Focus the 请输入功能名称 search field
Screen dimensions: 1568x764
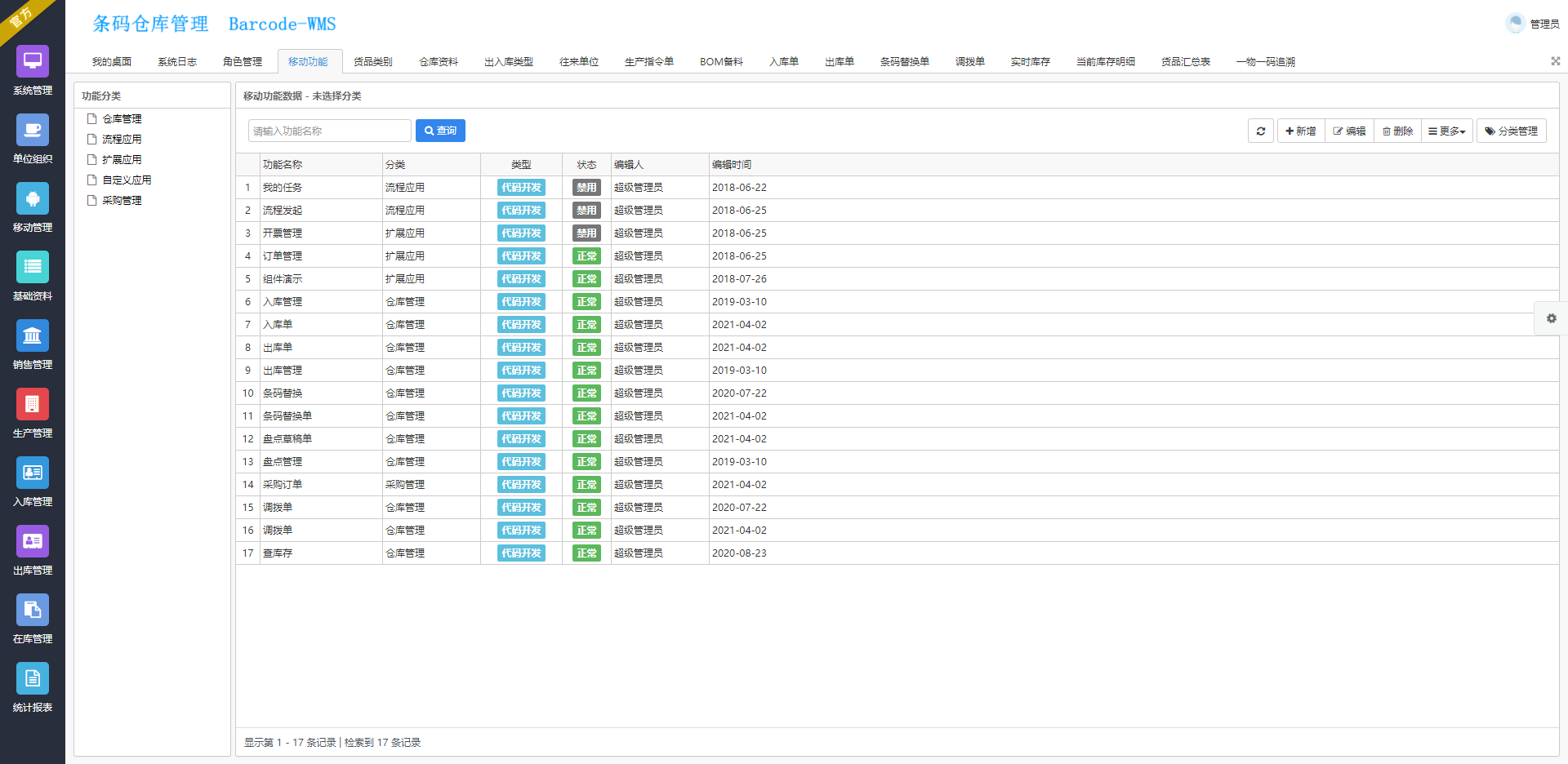tap(330, 131)
